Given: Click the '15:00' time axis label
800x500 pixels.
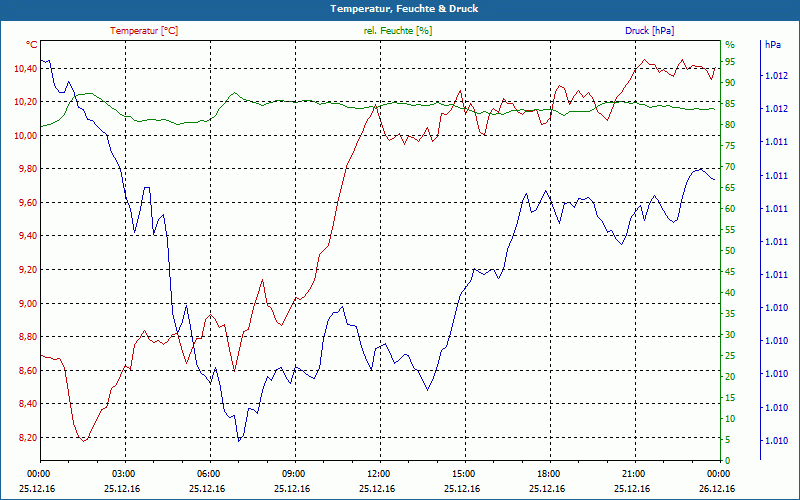Looking at the screenshot, I should (463, 474).
